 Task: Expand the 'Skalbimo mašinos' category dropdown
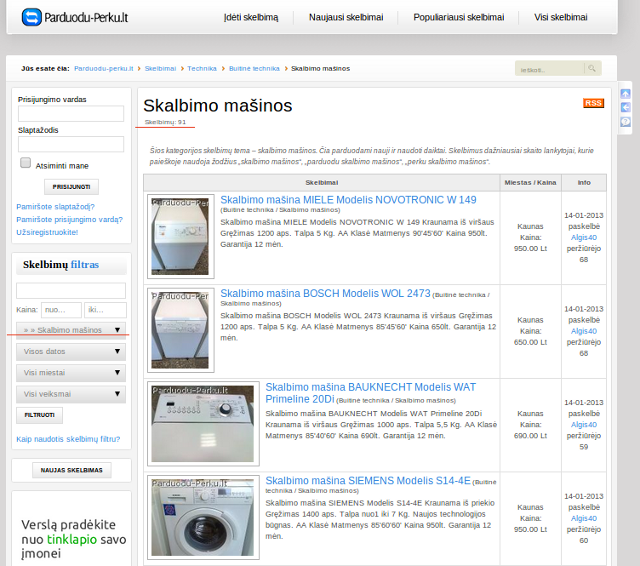pos(71,330)
